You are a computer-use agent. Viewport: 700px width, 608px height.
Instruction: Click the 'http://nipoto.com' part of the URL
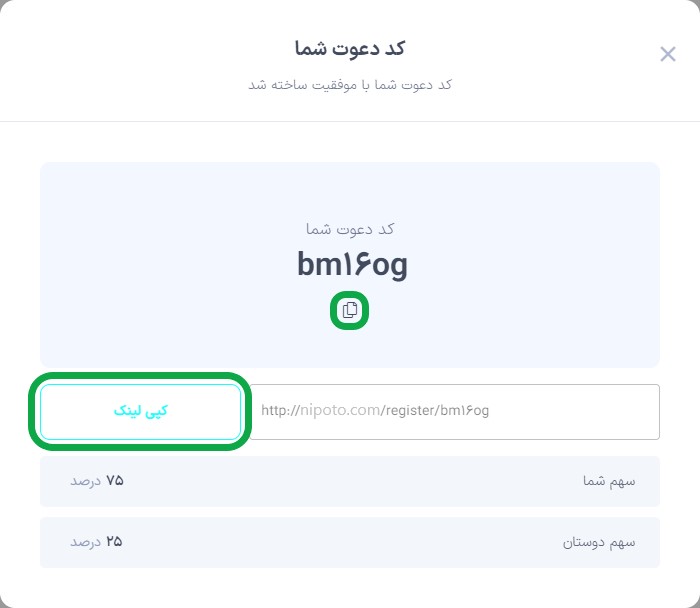click(x=321, y=410)
